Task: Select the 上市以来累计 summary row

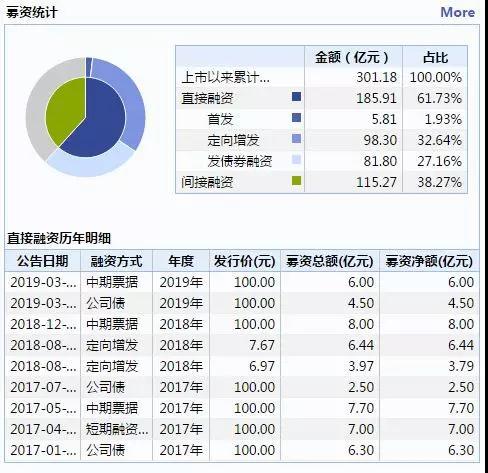Action: point(322,77)
